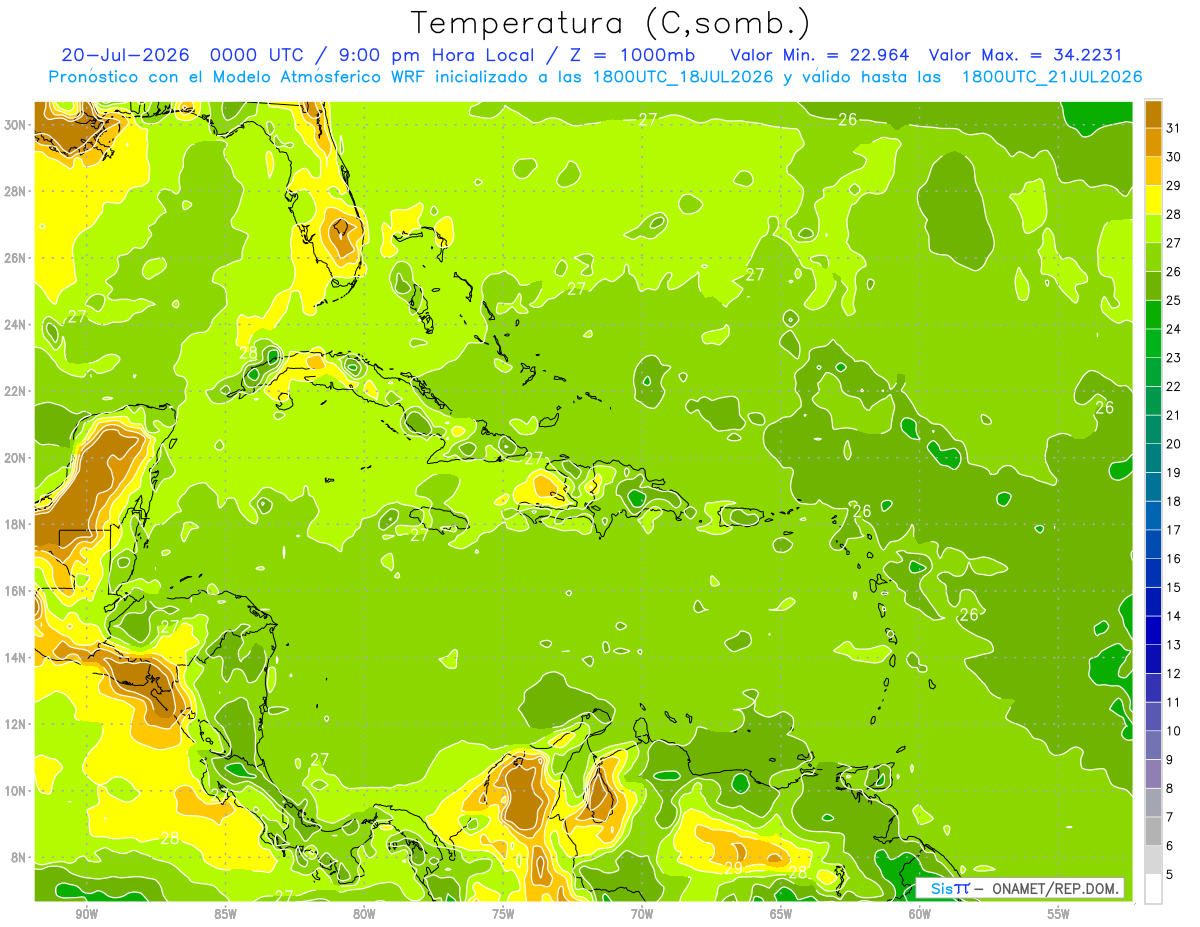Click the legend value "23"
The image size is (1200, 927).
coord(1173,358)
